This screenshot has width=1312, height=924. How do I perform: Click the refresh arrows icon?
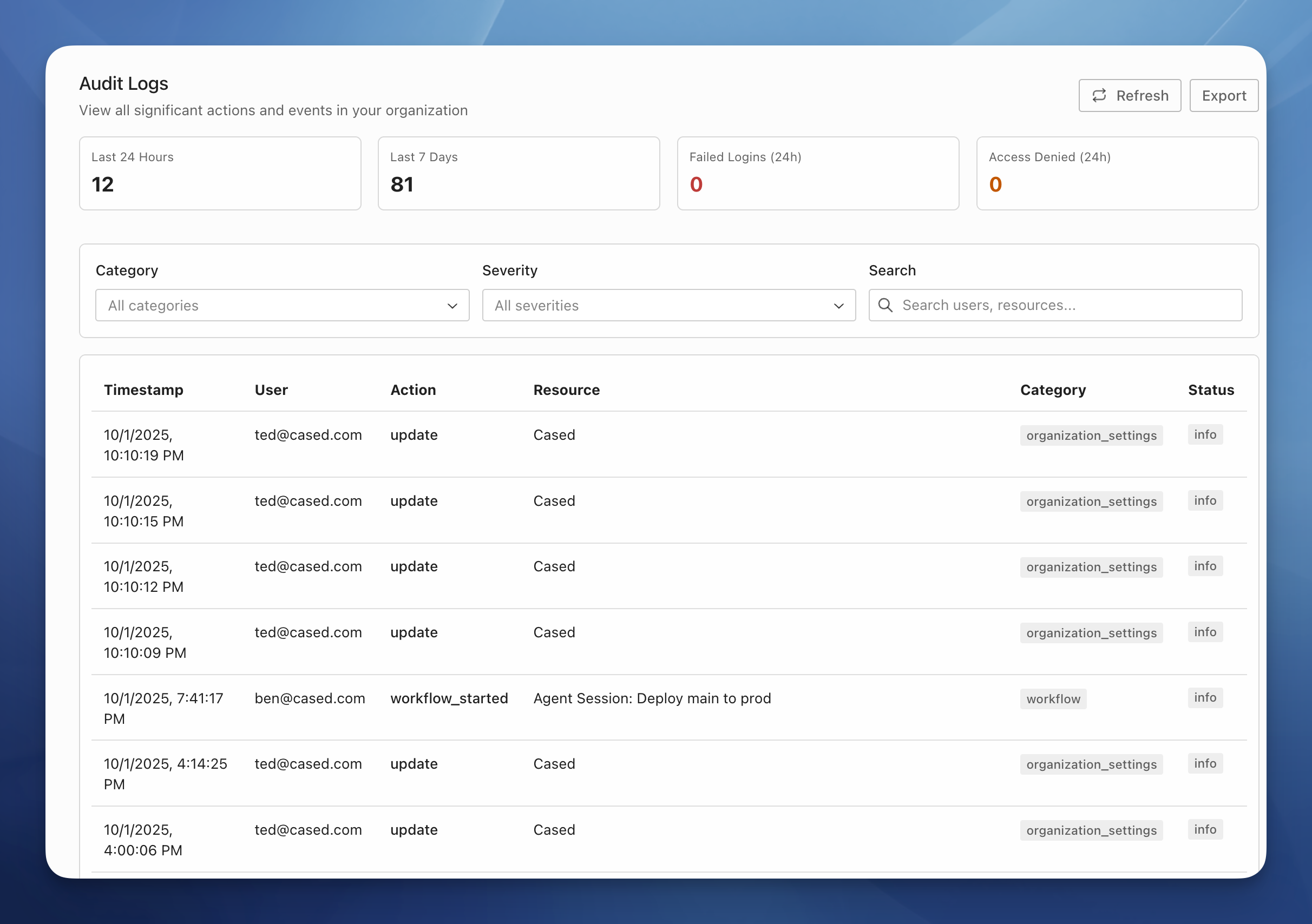click(1099, 95)
